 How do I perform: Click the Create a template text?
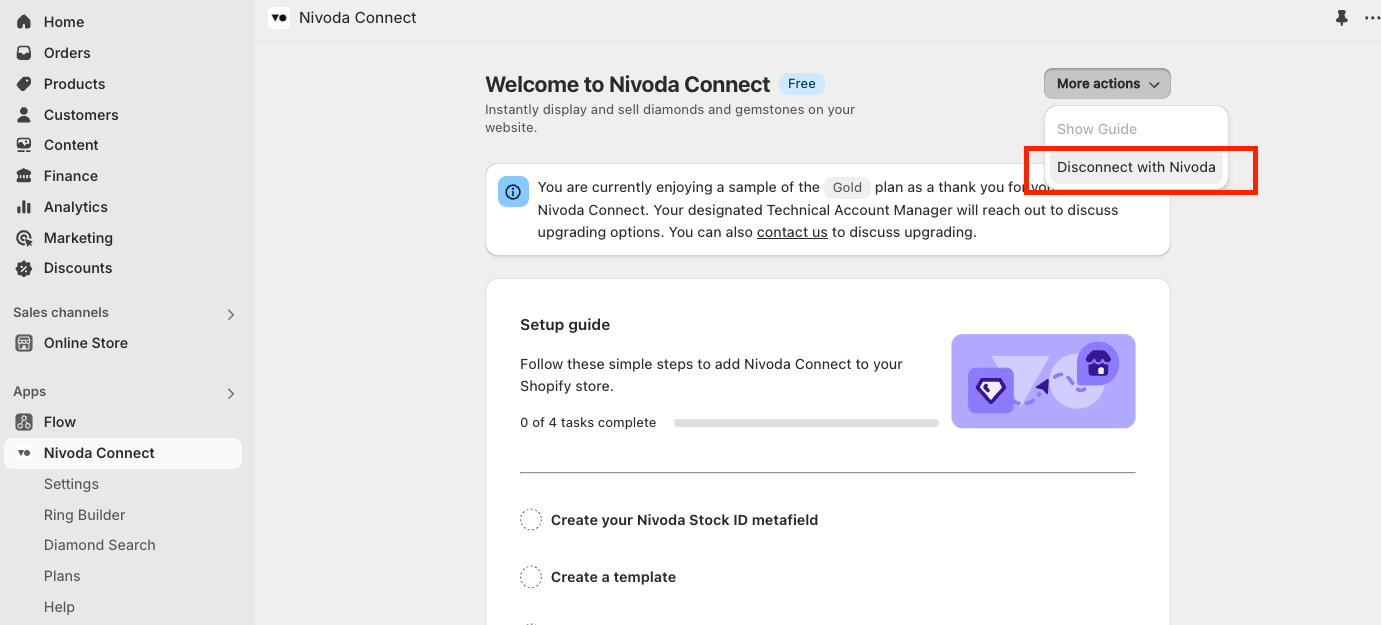click(x=613, y=577)
